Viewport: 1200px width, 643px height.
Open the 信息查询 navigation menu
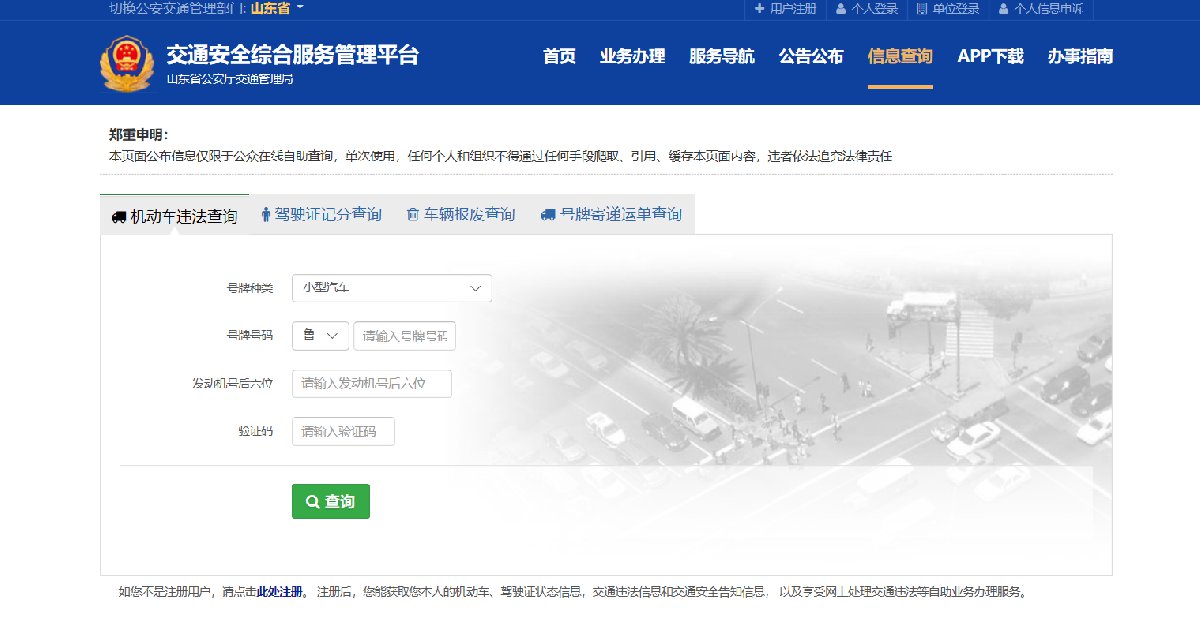(900, 56)
